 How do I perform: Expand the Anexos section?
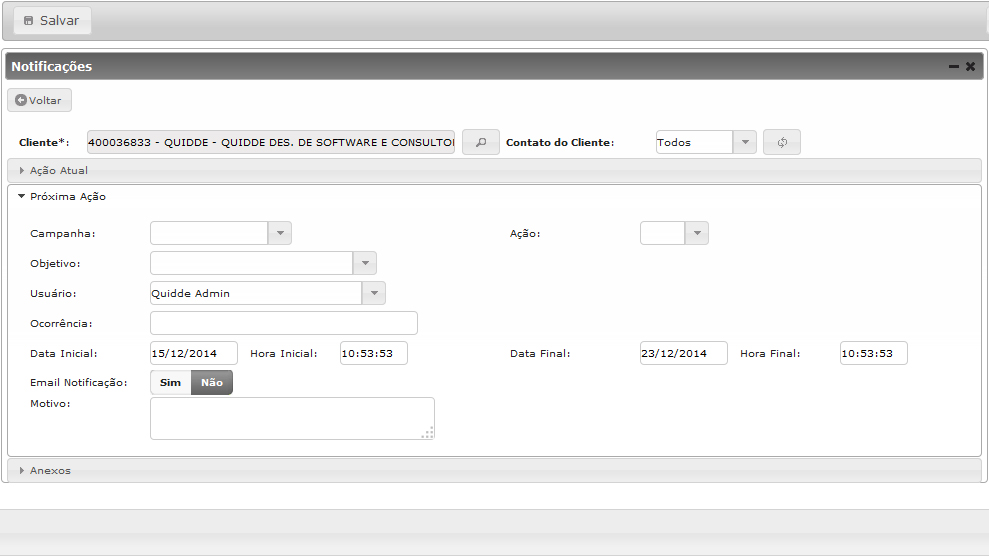(x=494, y=470)
